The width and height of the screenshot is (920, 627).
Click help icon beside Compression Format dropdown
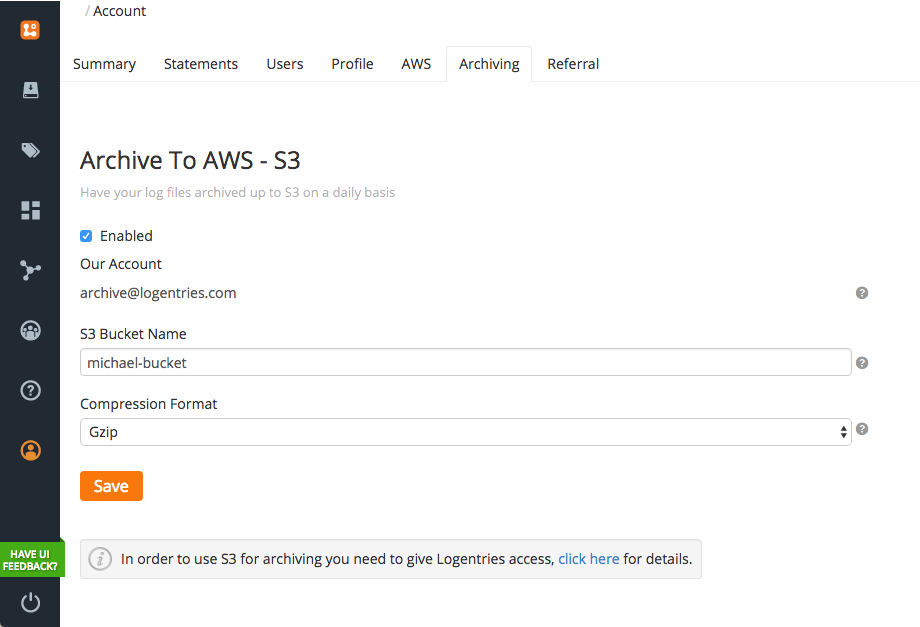(x=861, y=429)
